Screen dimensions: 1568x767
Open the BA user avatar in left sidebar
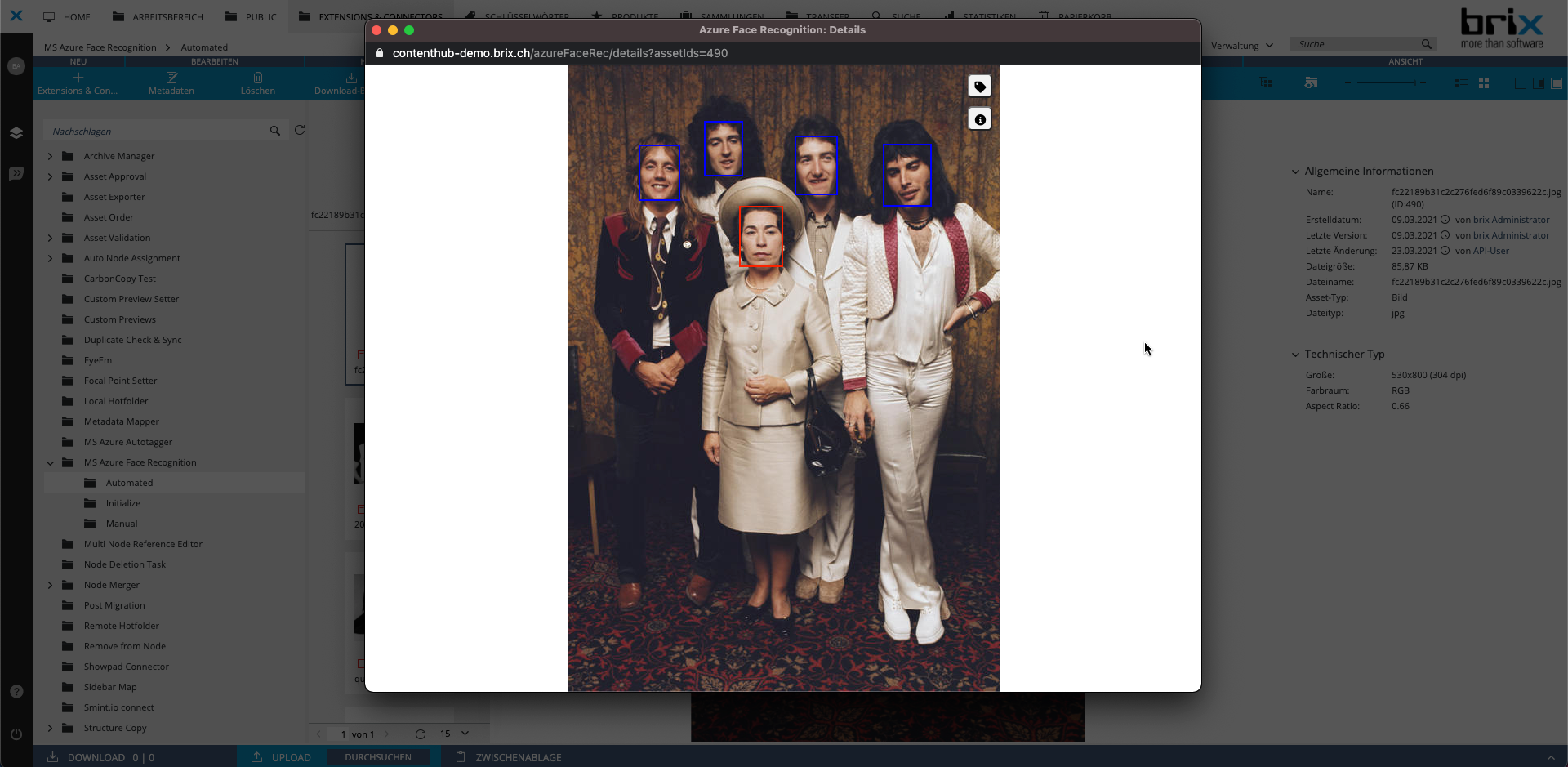tap(16, 66)
